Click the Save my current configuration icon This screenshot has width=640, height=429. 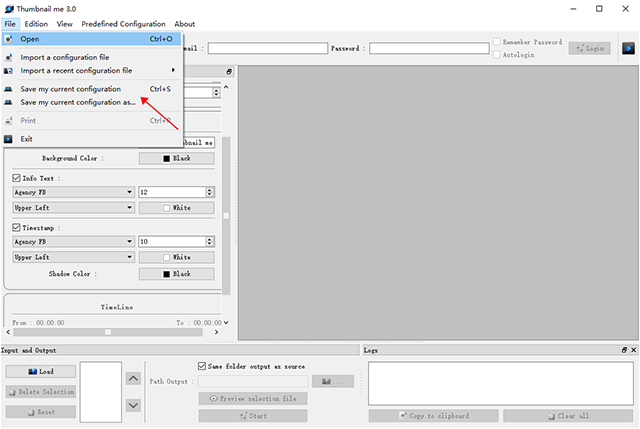(x=9, y=89)
